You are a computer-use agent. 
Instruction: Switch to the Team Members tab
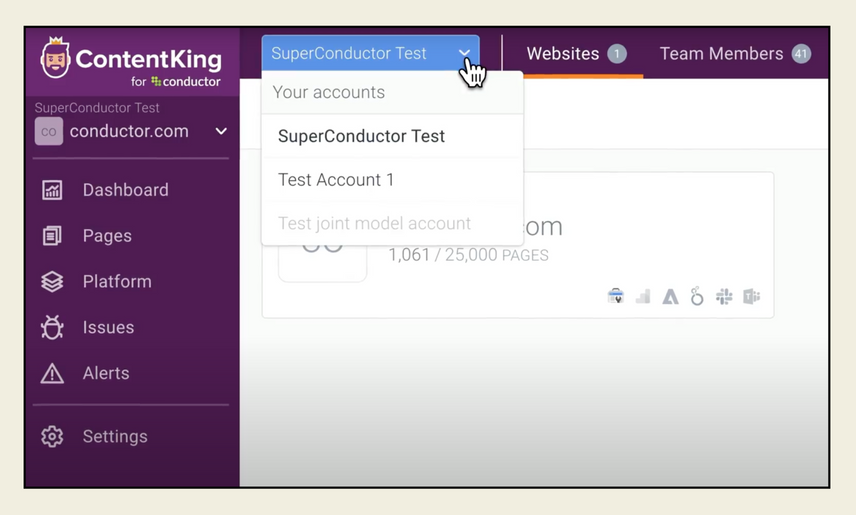(x=735, y=54)
